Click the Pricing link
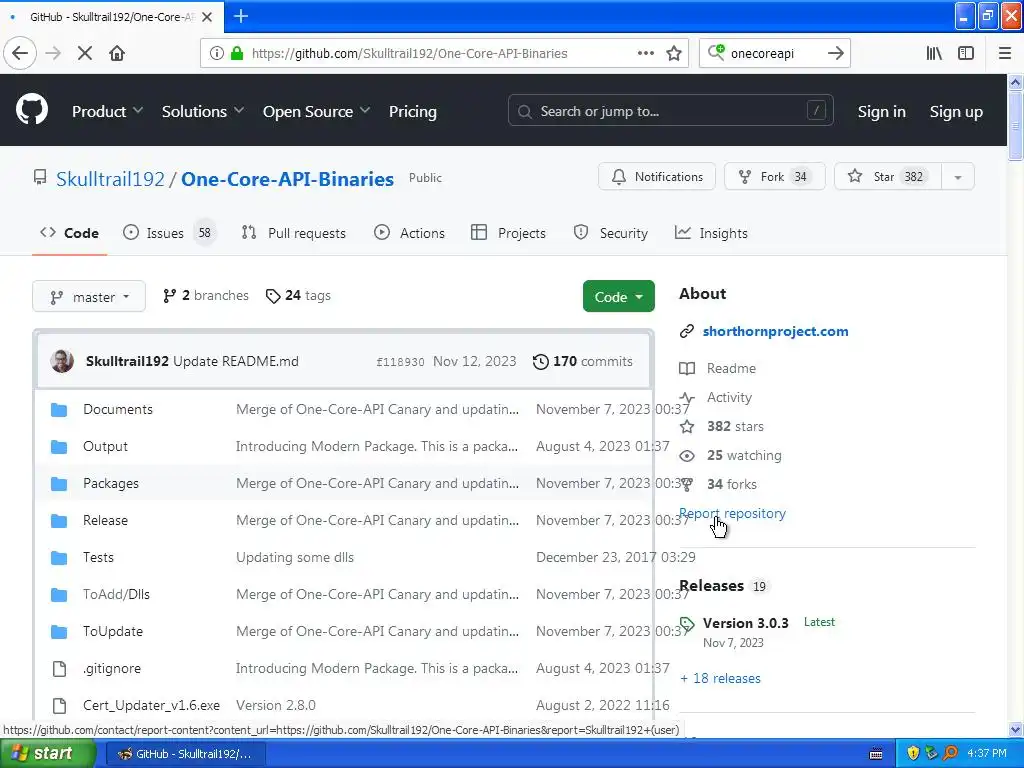 (413, 112)
